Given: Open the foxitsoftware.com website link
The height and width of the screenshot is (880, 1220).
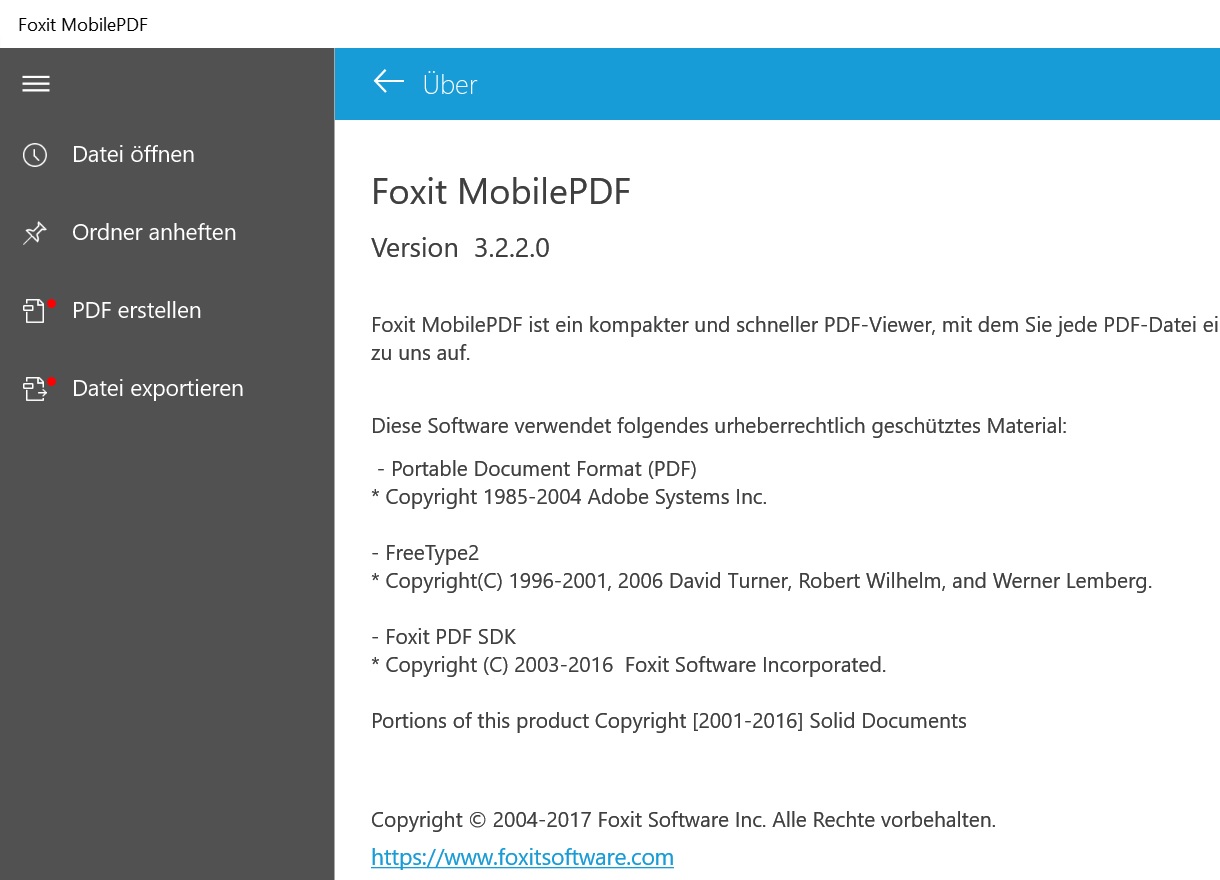Looking at the screenshot, I should point(522,857).
